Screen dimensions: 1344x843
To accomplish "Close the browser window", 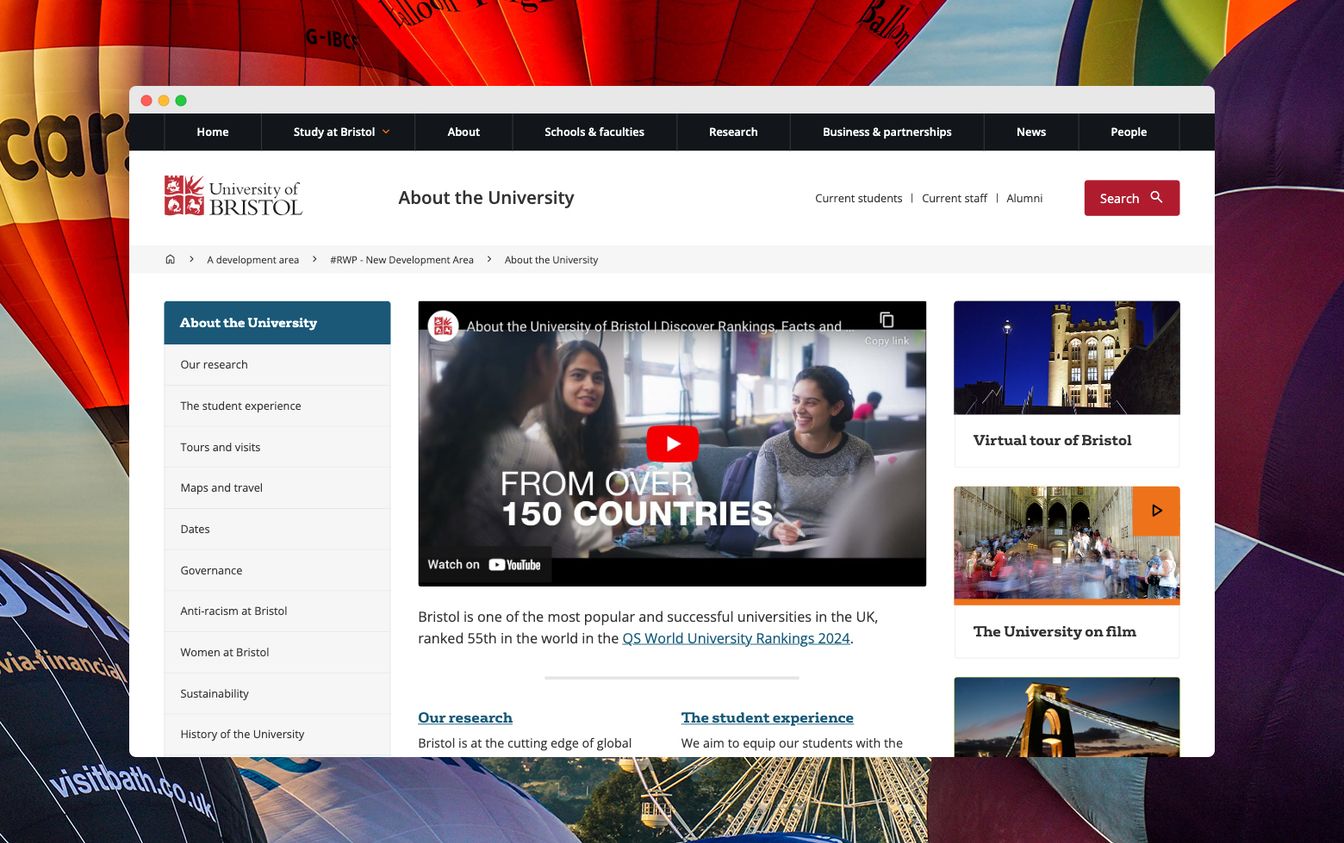I will click(147, 100).
